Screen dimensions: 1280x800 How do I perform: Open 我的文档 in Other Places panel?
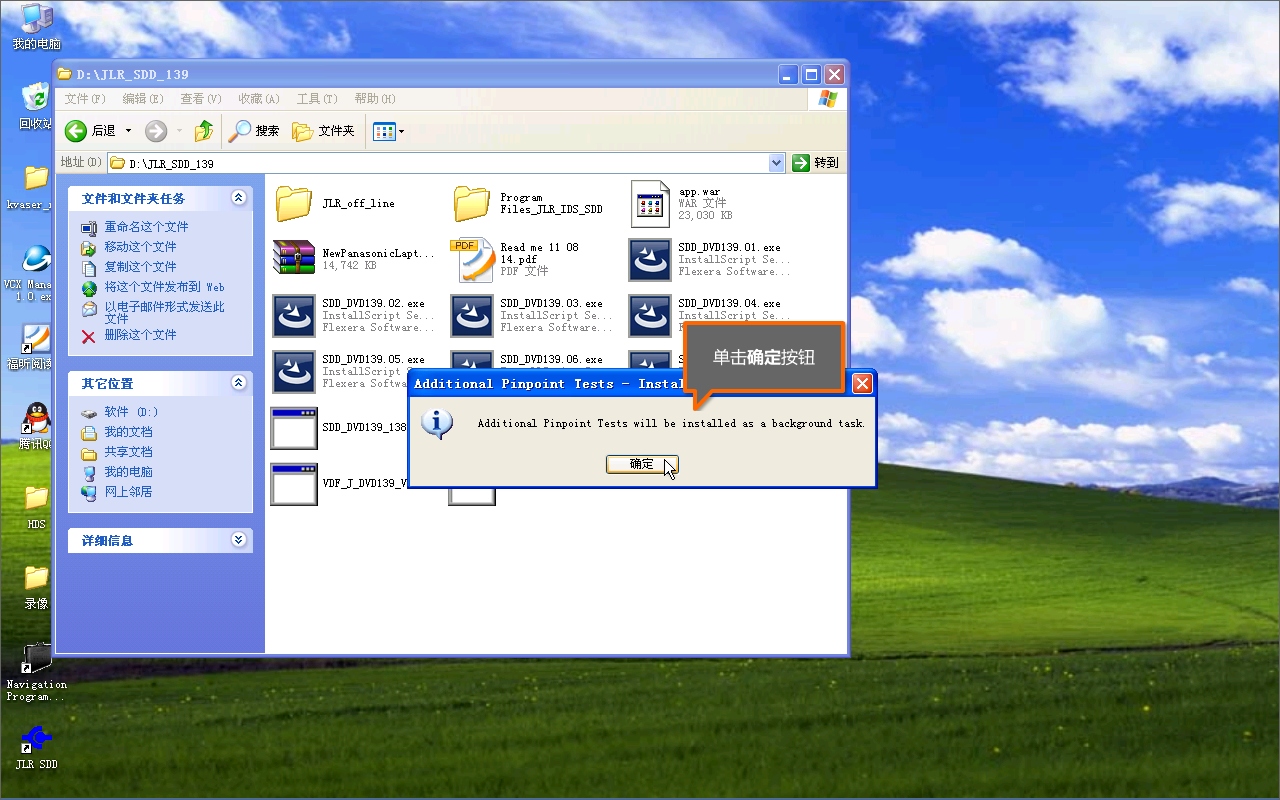click(128, 432)
